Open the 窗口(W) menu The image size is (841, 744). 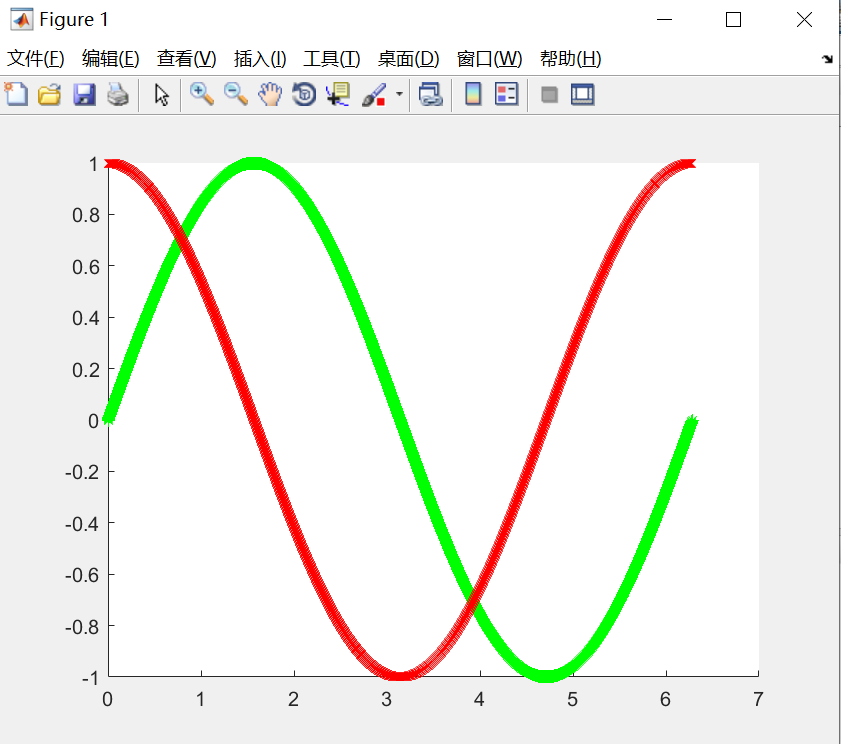coord(490,58)
